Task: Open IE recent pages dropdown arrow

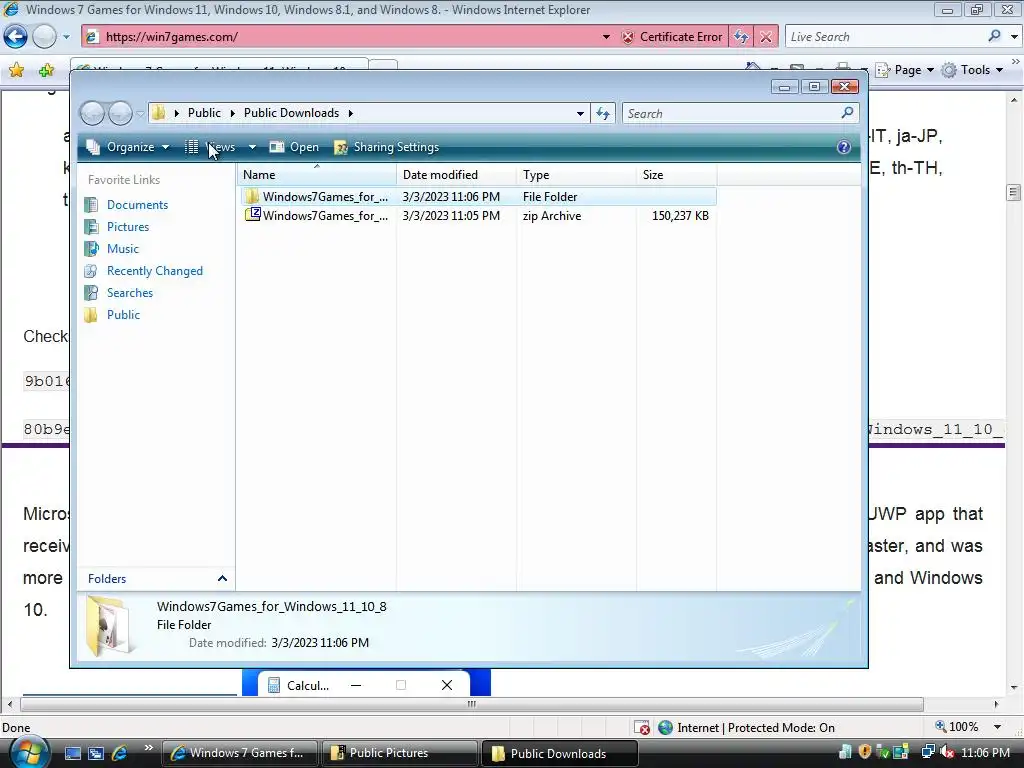Action: click(x=66, y=37)
